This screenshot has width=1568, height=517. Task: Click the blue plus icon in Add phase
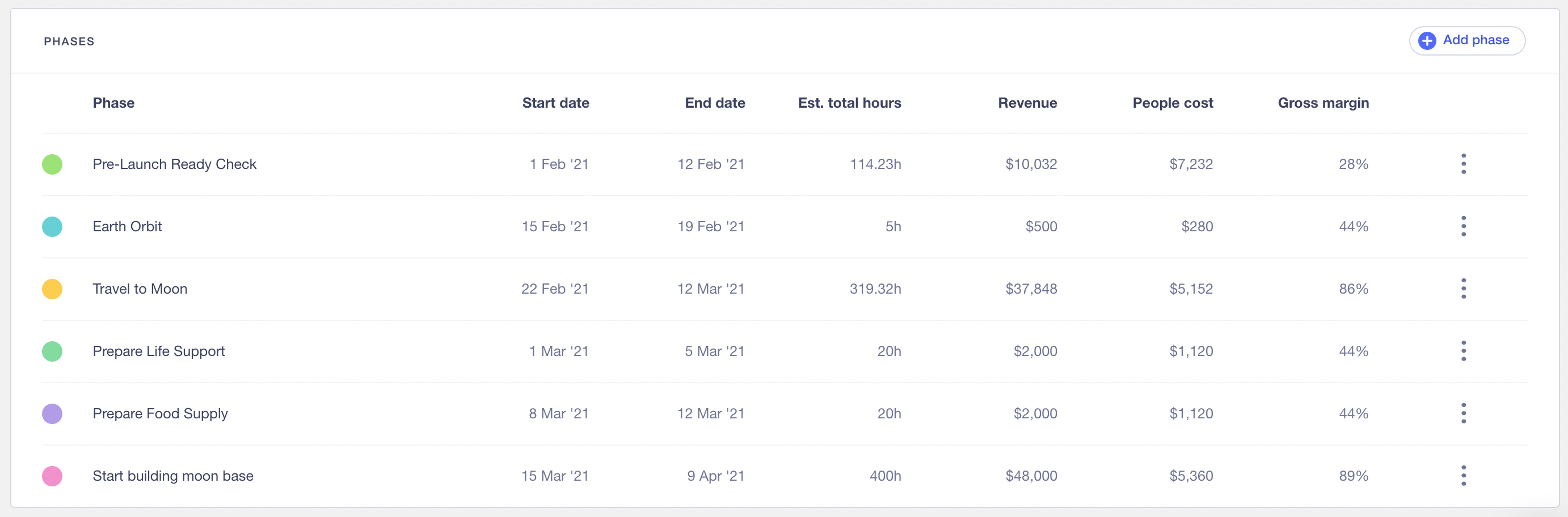1427,41
